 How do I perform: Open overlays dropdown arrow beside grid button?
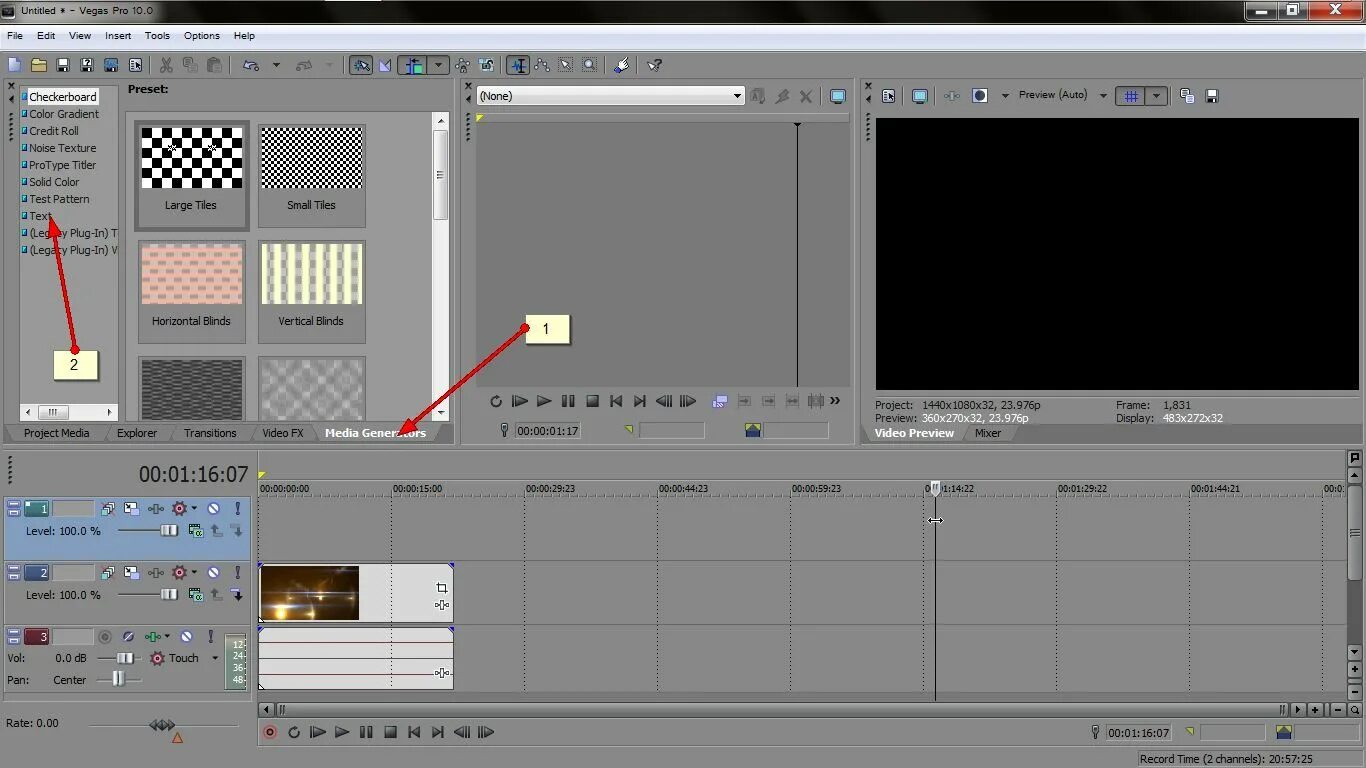1156,96
